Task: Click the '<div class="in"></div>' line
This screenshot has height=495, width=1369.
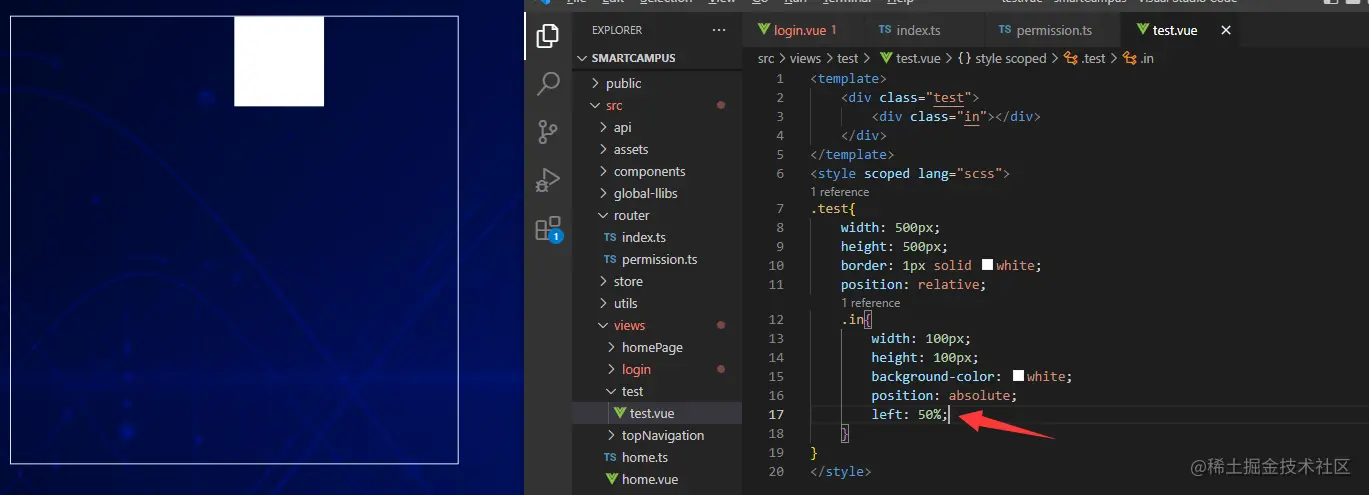Action: [x=956, y=116]
